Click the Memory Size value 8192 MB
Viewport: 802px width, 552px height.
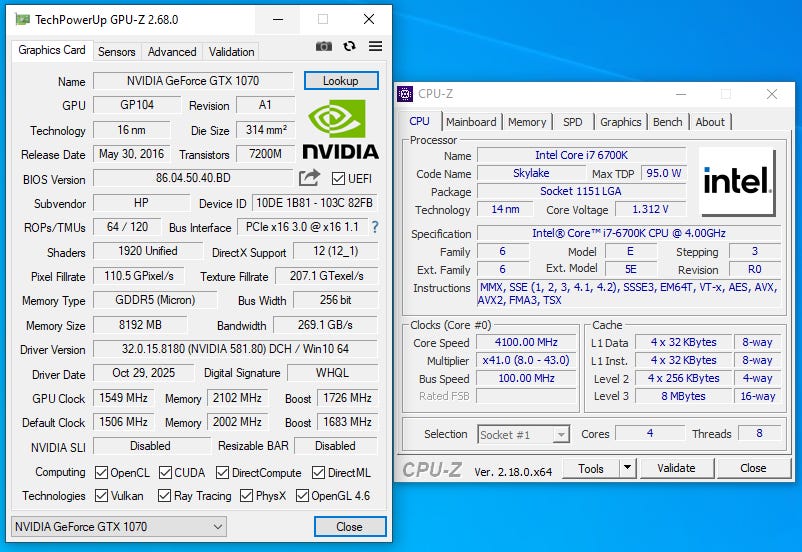pyautogui.click(x=140, y=325)
